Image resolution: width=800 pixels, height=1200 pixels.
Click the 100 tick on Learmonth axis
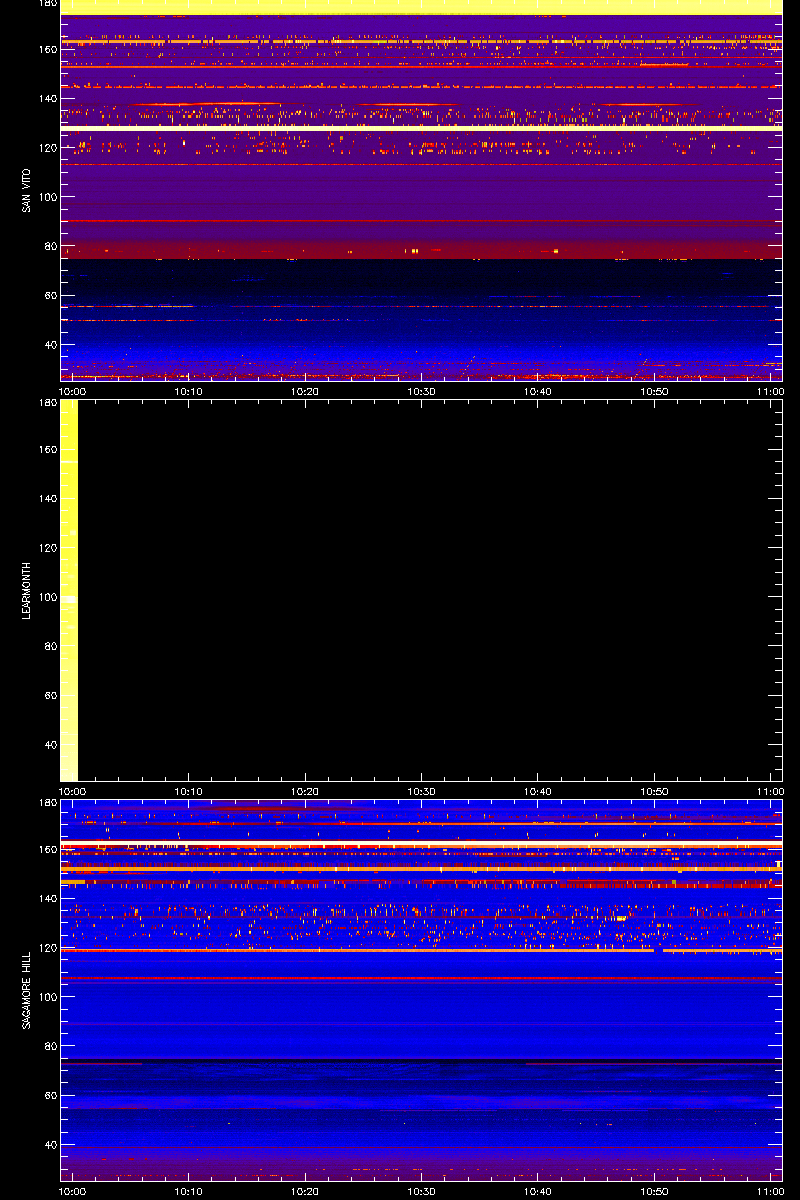click(46, 597)
